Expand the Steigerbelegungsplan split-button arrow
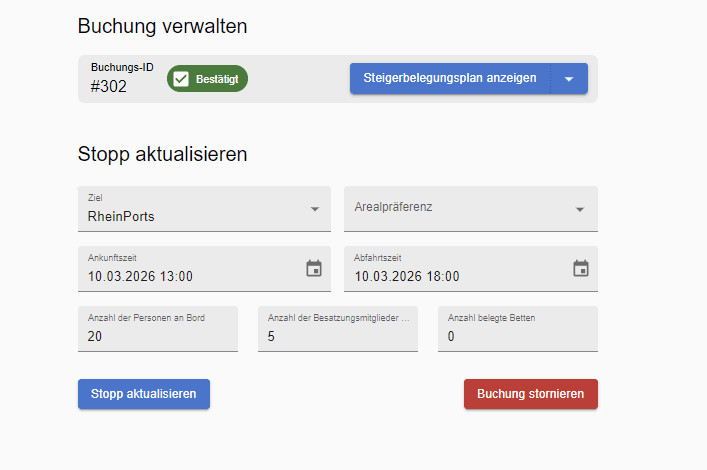The width and height of the screenshot is (707, 470). click(x=569, y=79)
